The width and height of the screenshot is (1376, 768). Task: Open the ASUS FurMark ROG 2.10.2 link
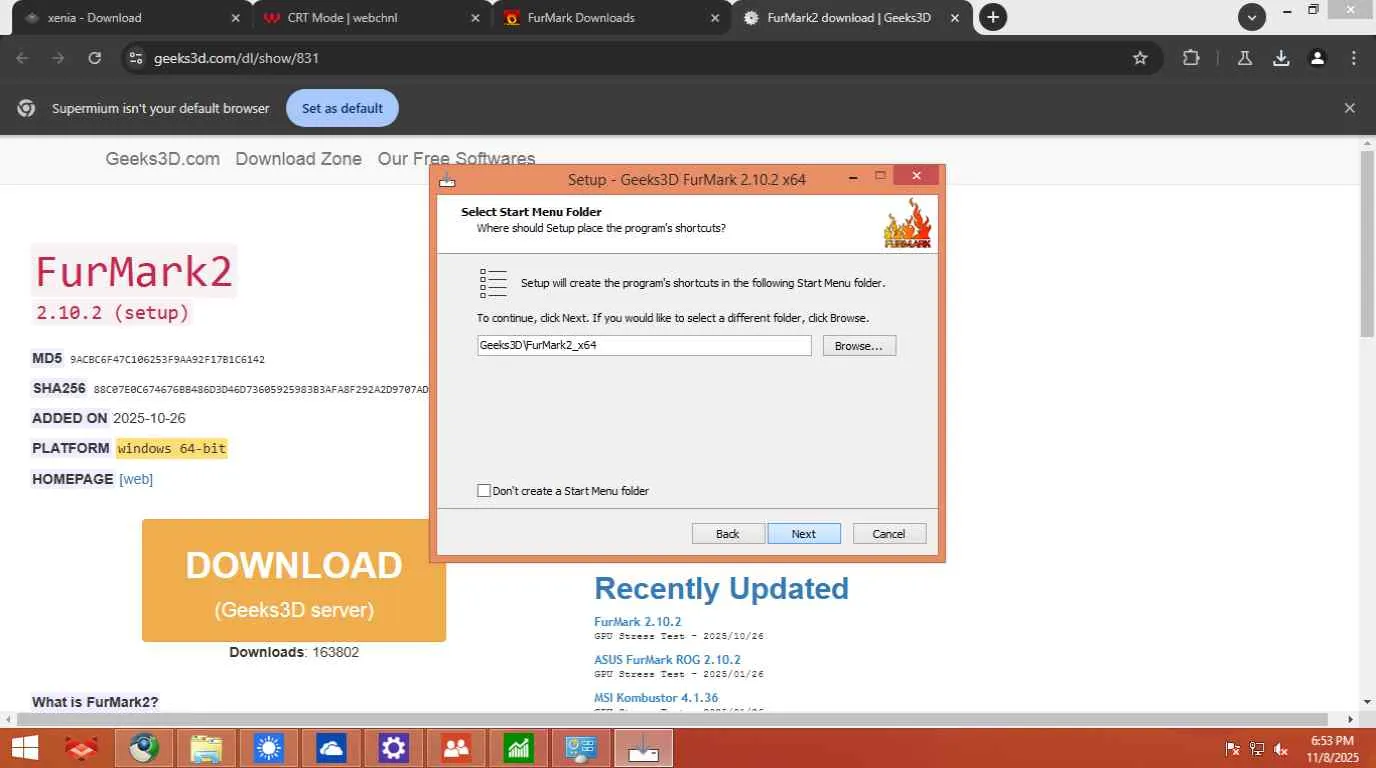667,660
